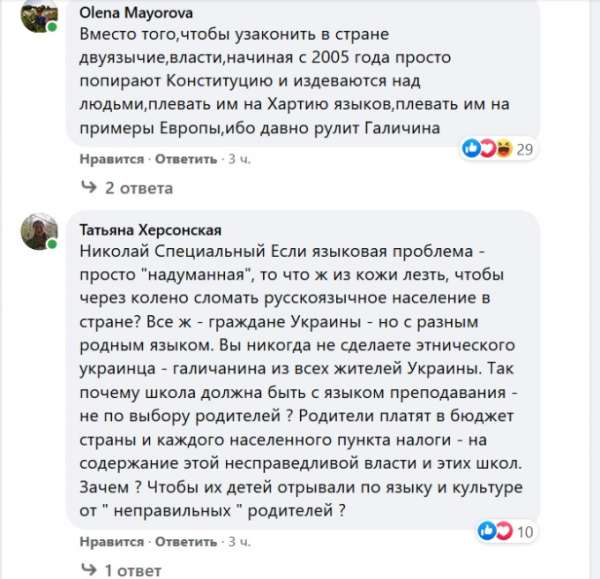Click the reply arrow icon beside "1 ответ"

(x=89, y=569)
